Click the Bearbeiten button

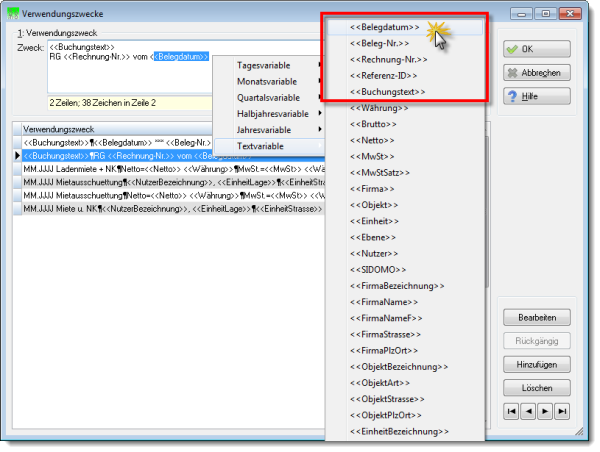click(x=536, y=317)
